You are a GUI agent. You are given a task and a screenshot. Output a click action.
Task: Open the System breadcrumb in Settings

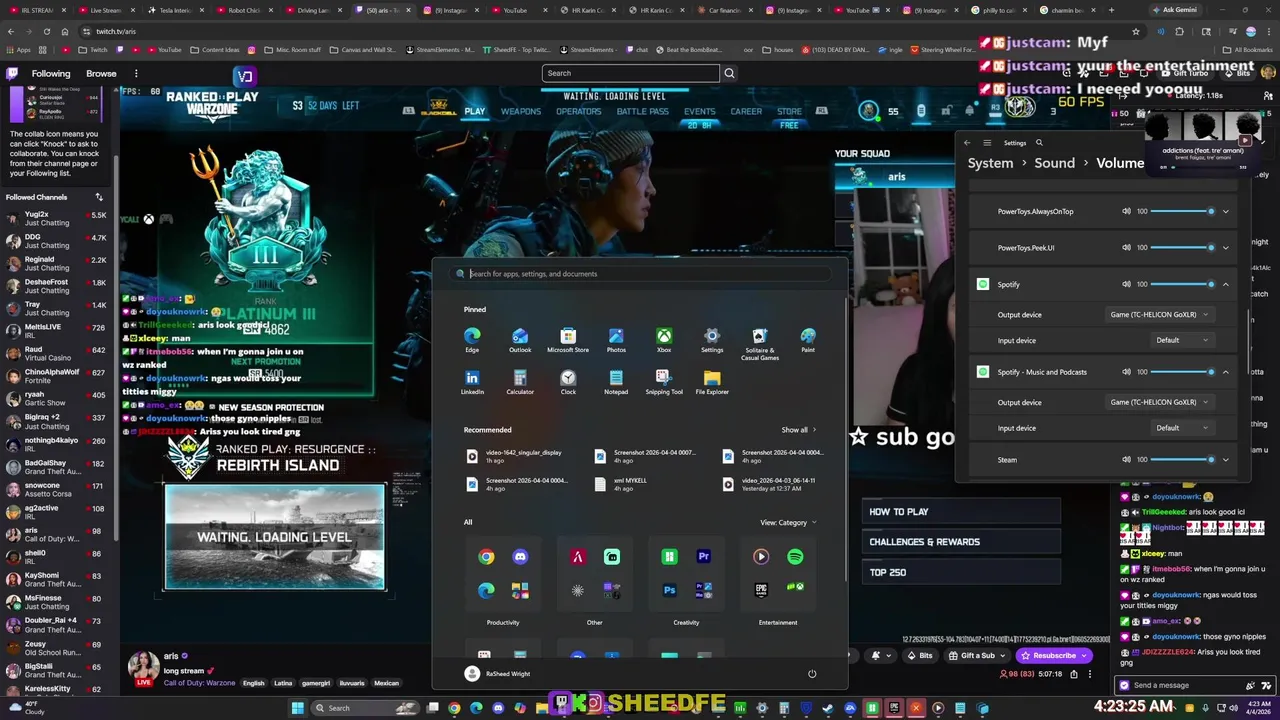tap(990, 163)
